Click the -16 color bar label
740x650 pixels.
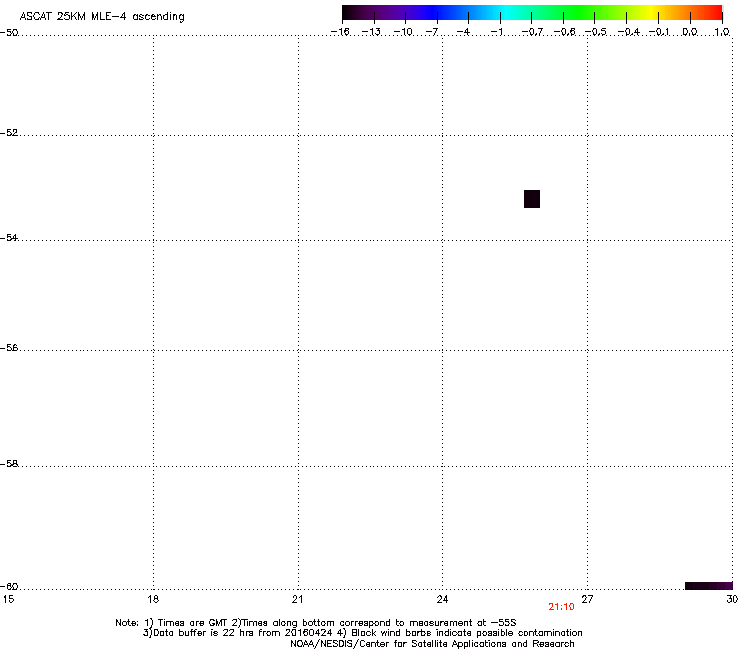pyautogui.click(x=340, y=32)
